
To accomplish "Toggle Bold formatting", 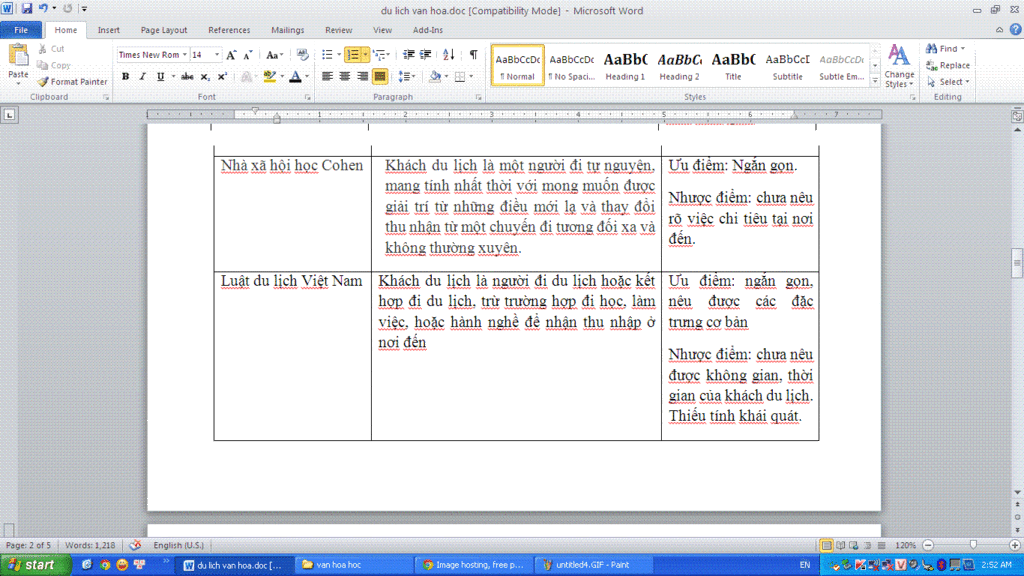I will point(125,76).
